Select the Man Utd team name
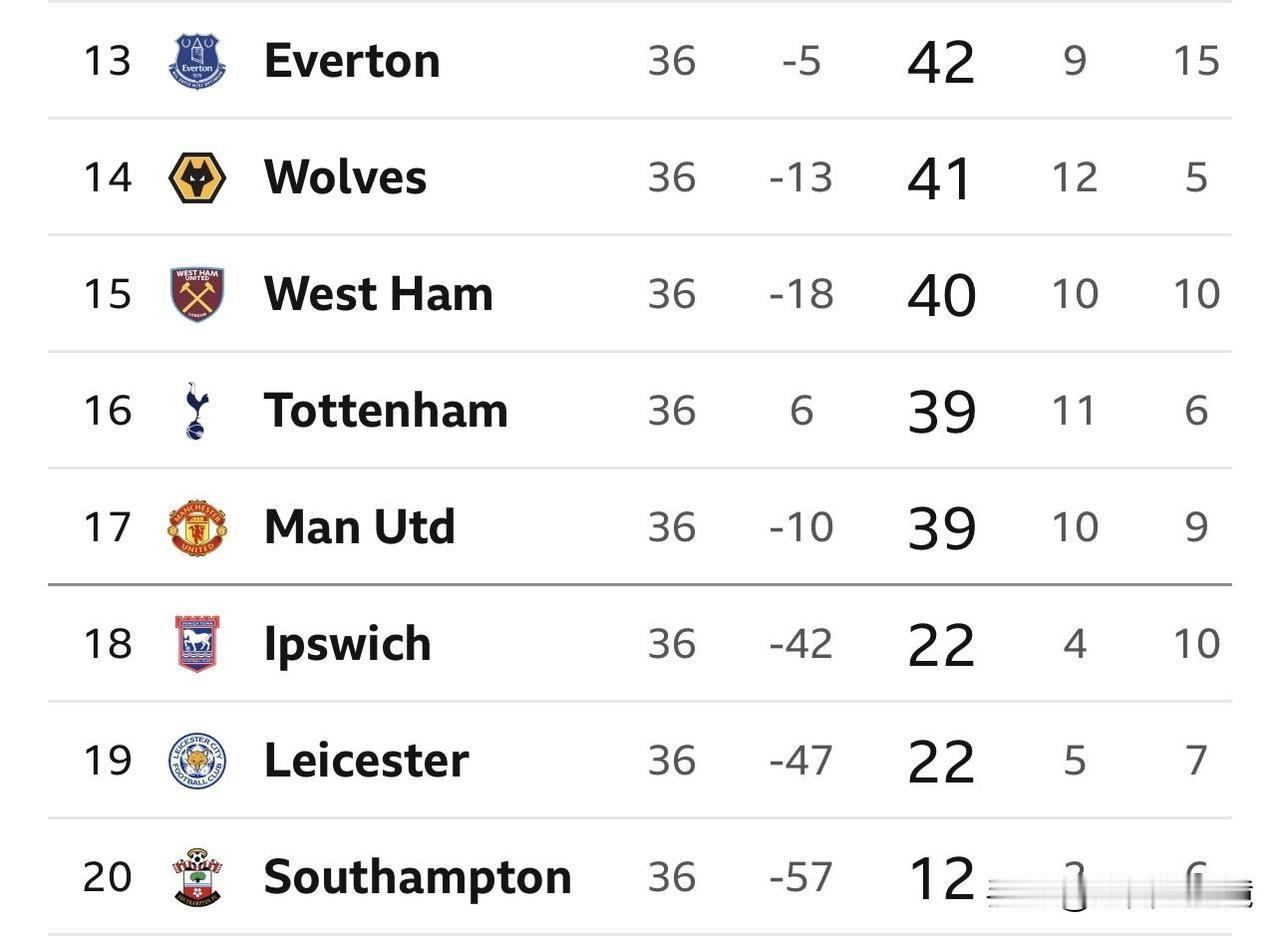The height and width of the screenshot is (936, 1280). pos(359,527)
